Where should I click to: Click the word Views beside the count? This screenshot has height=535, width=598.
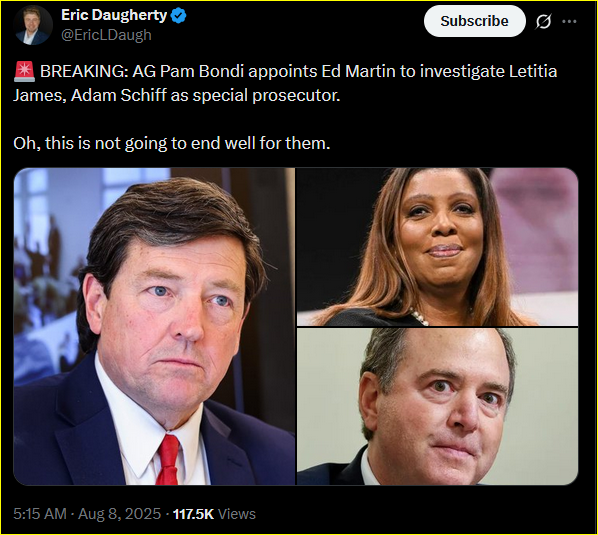[x=236, y=514]
